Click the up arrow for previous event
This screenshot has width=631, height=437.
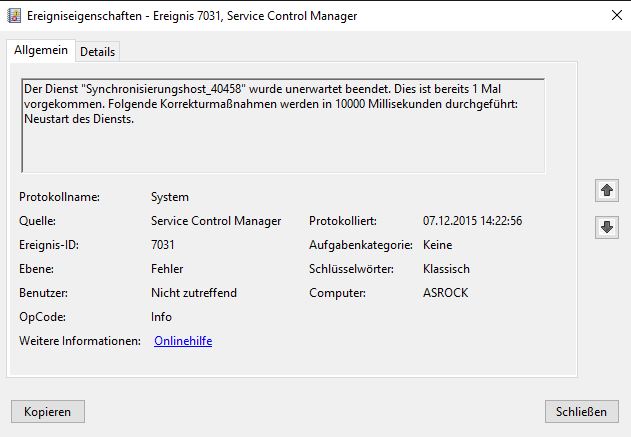pos(607,190)
